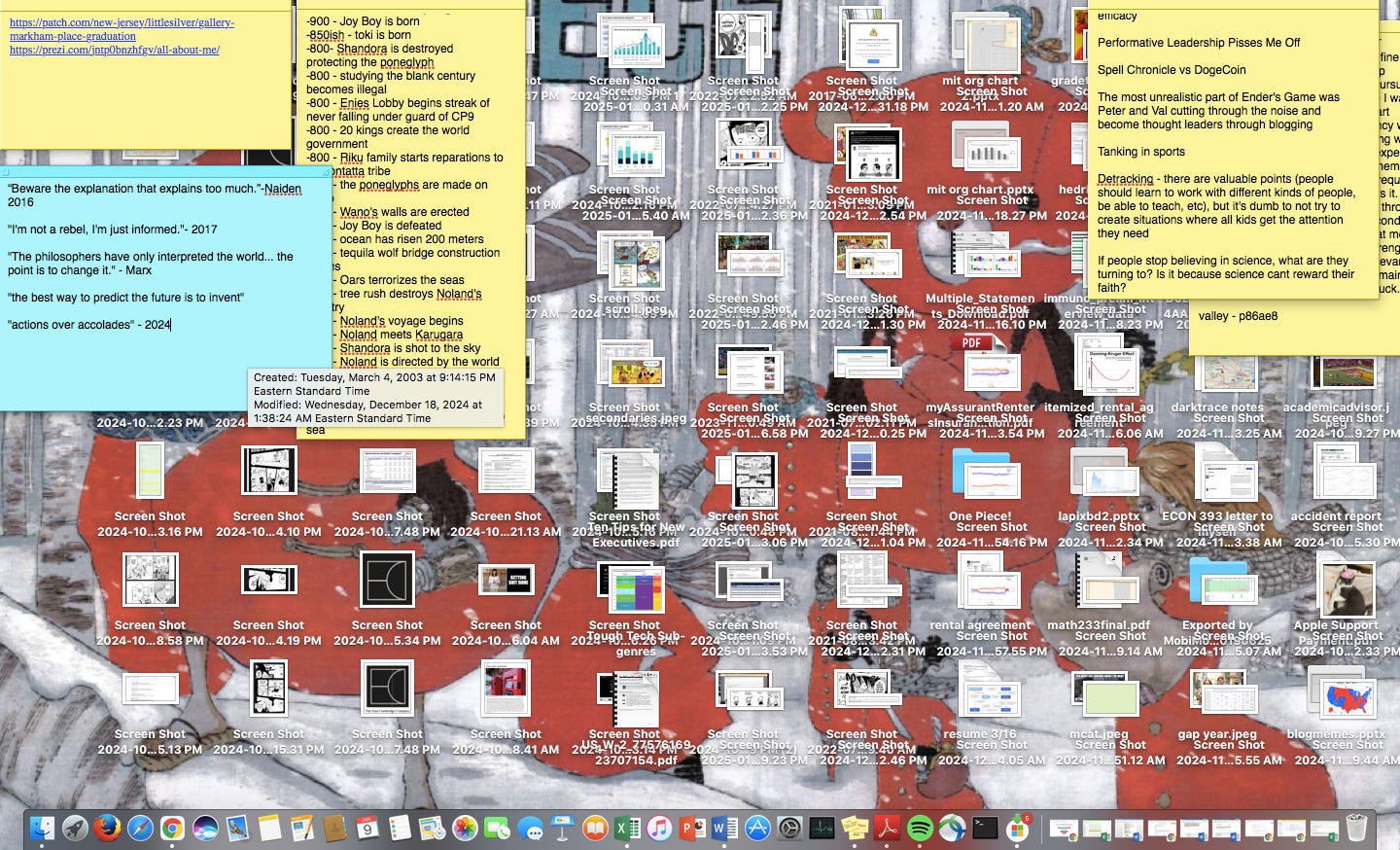Click "valley - p86ae8" sticky note text
Image resolution: width=1400 pixels, height=850 pixels.
[x=1238, y=316]
